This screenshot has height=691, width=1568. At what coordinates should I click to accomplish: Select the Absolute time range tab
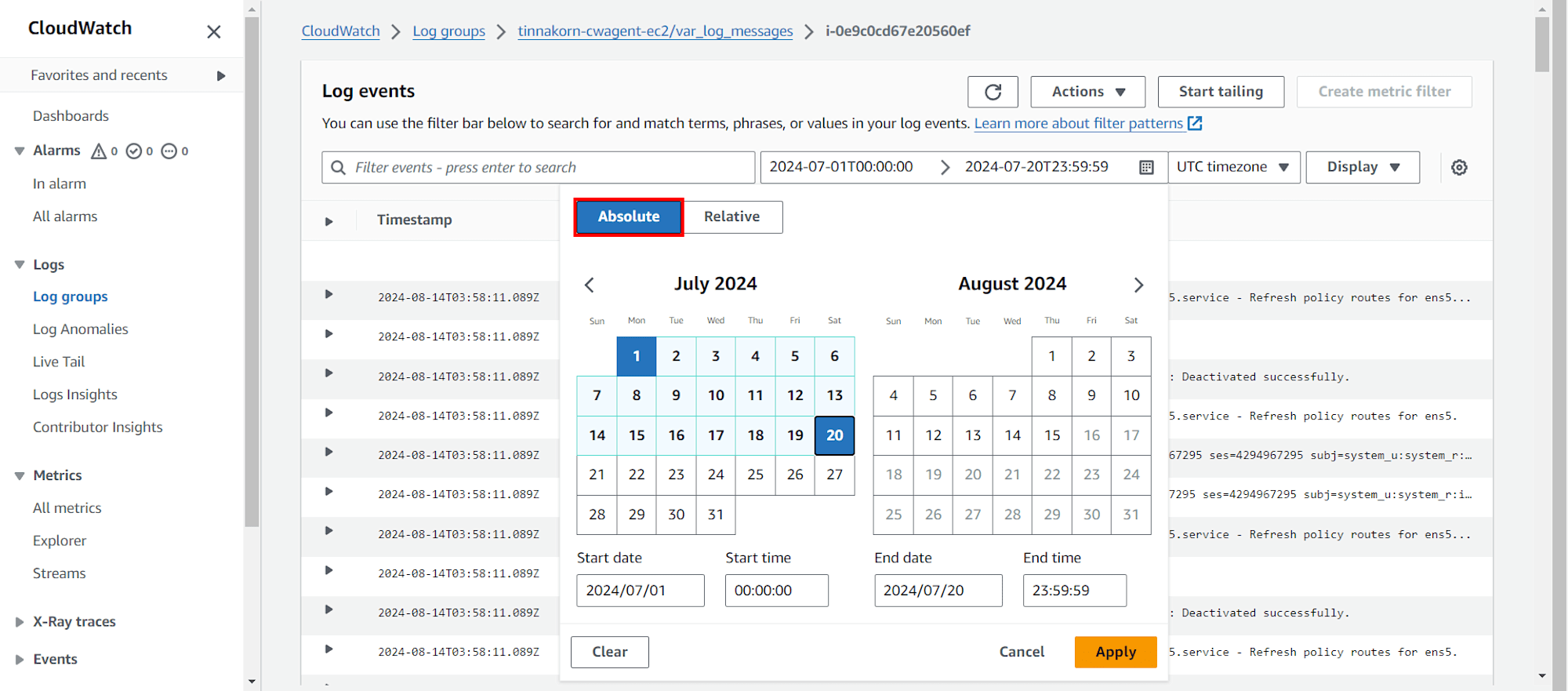(x=629, y=217)
